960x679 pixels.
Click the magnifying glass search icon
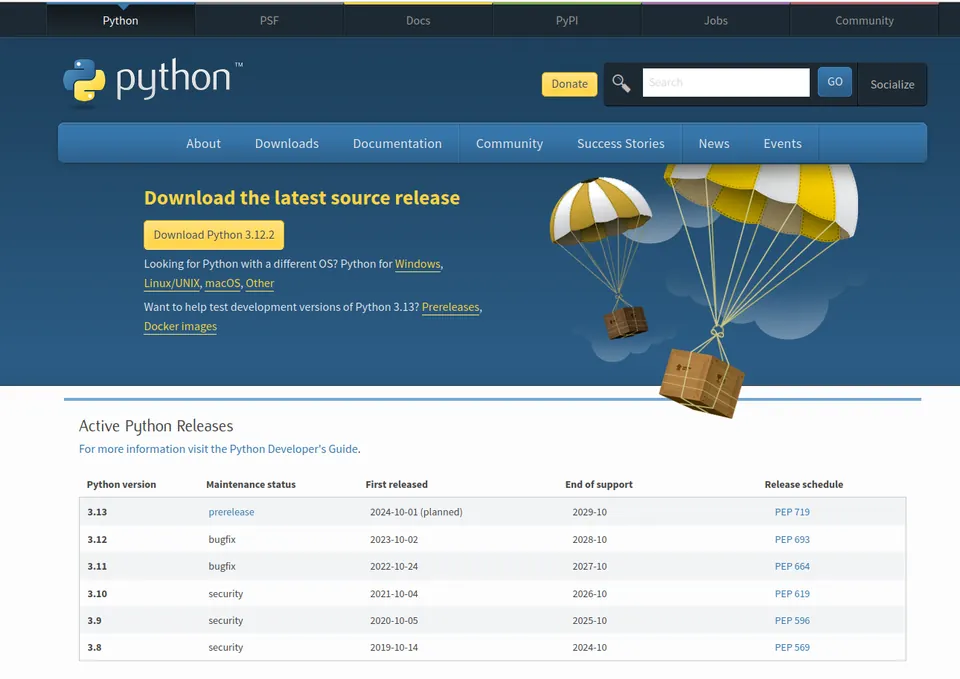click(621, 83)
